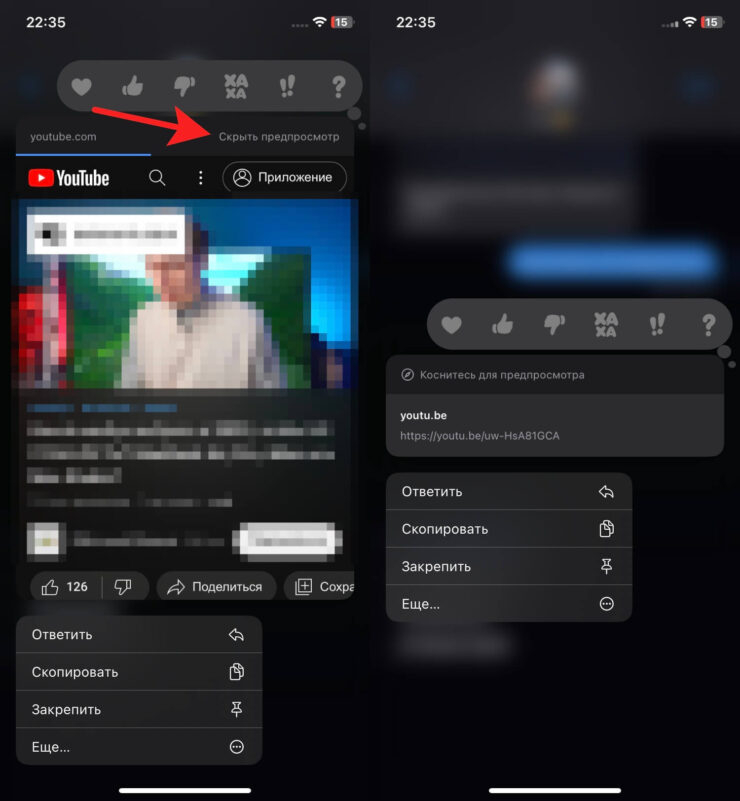Pick the question mark reaction above the youtu.be card
Image resolution: width=740 pixels, height=801 pixels.
(x=709, y=324)
